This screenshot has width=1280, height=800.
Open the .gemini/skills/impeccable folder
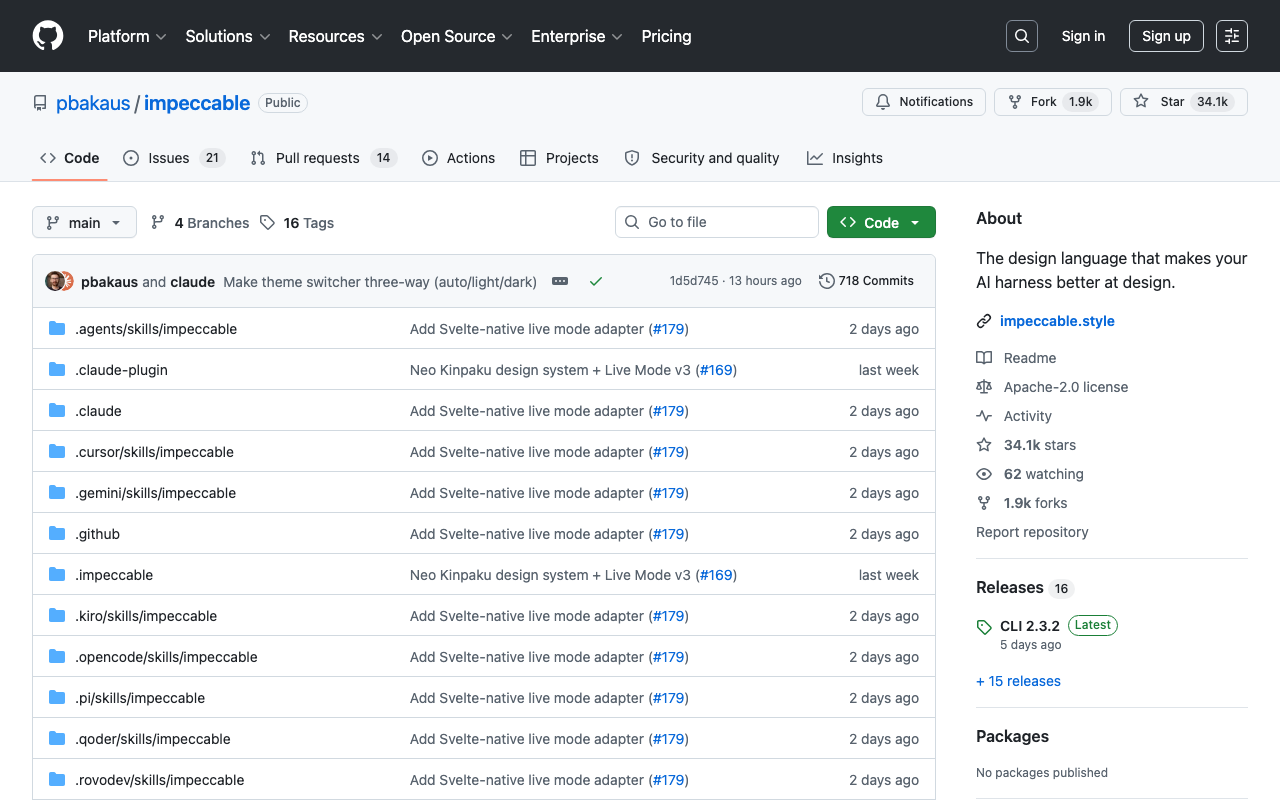coord(155,493)
